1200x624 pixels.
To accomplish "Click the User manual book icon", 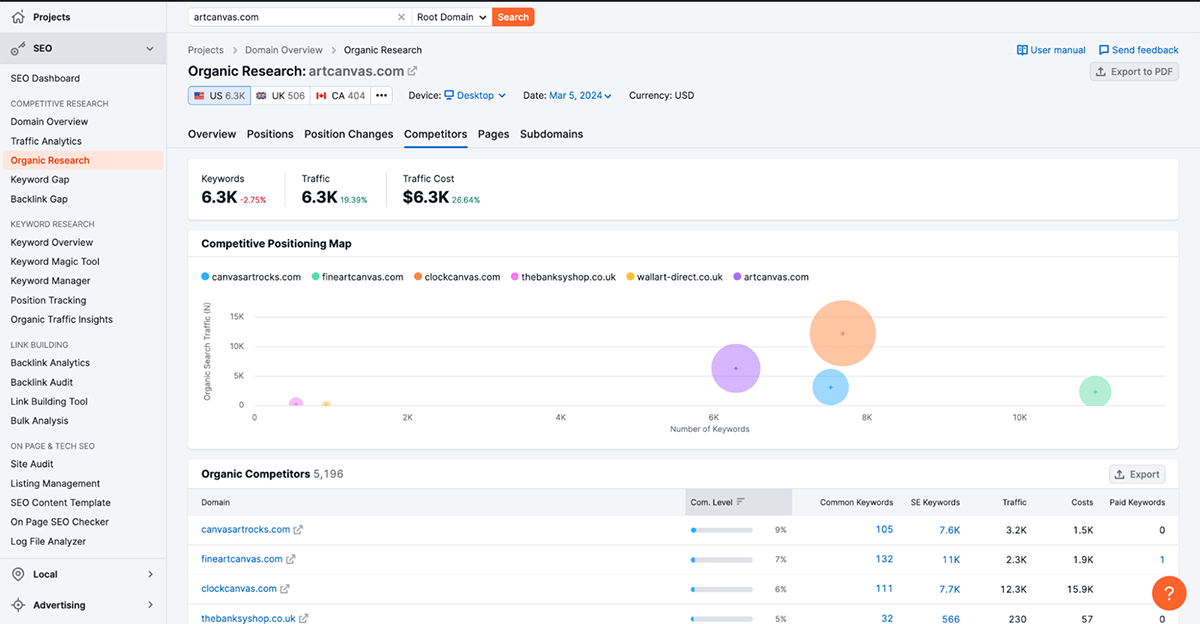I will 1022,49.
